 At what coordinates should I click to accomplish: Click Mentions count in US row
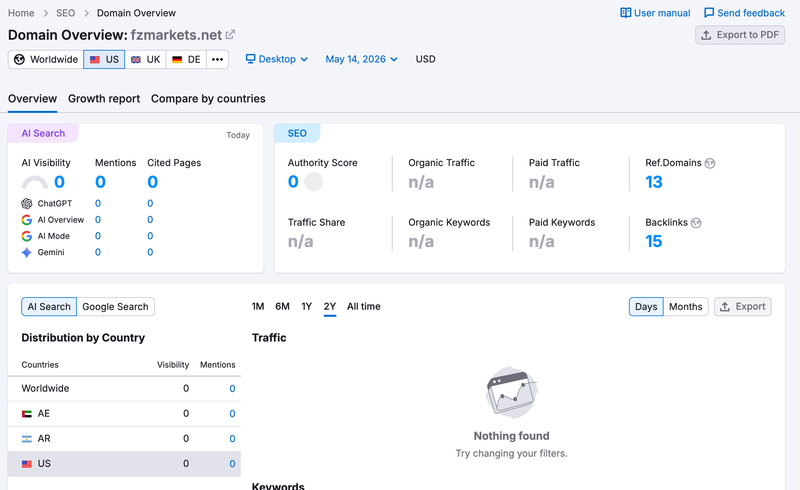click(232, 464)
